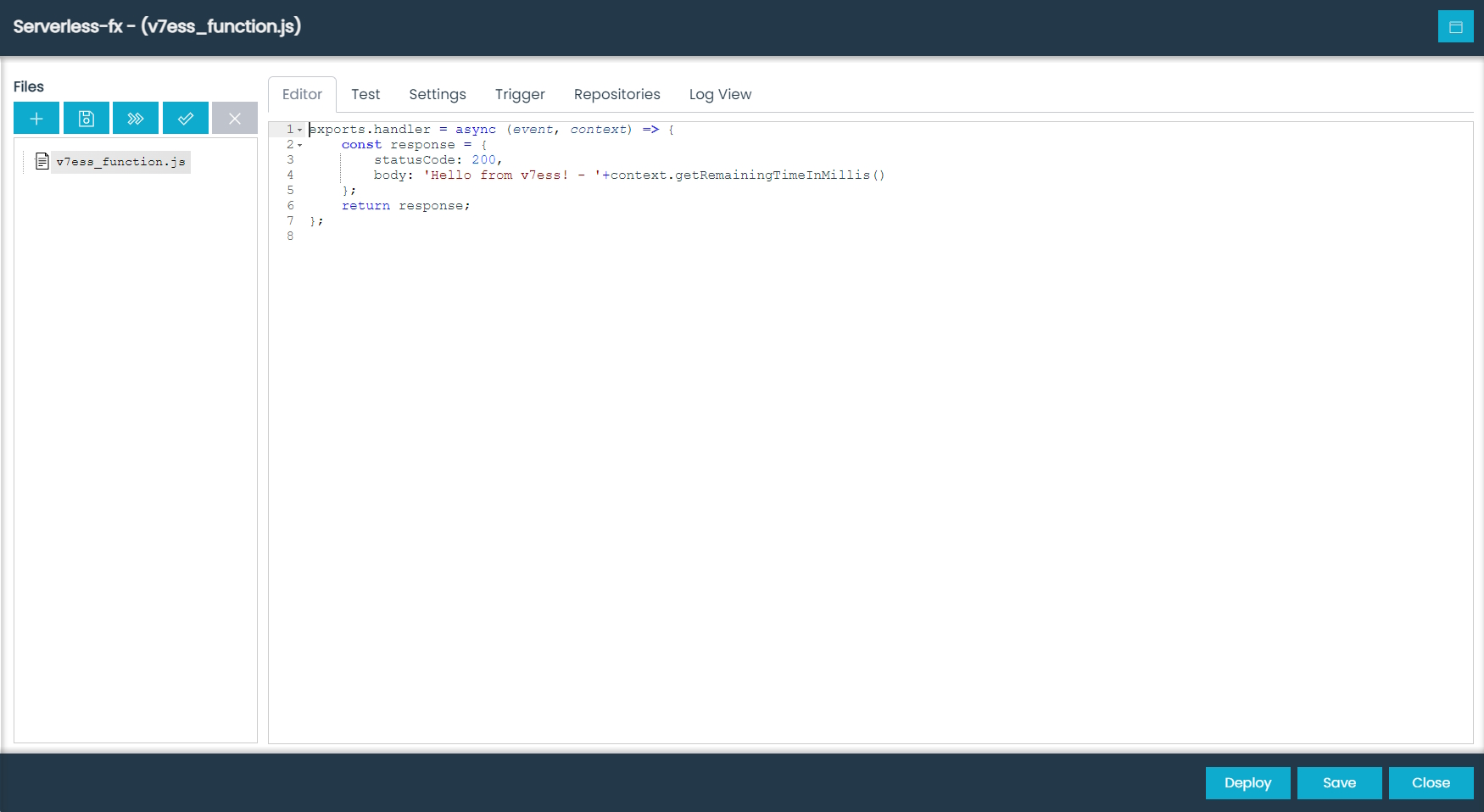The width and height of the screenshot is (1484, 812).
Task: Collapse the code fold arrow on line 1
Action: click(302, 130)
